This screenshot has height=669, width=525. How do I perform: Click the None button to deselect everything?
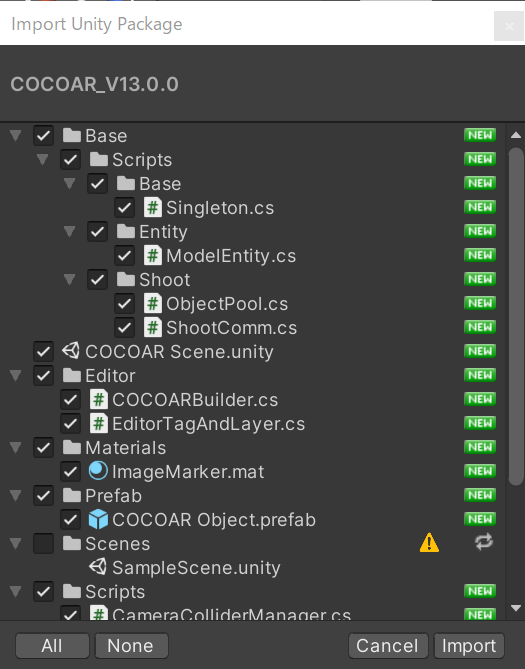click(x=131, y=646)
